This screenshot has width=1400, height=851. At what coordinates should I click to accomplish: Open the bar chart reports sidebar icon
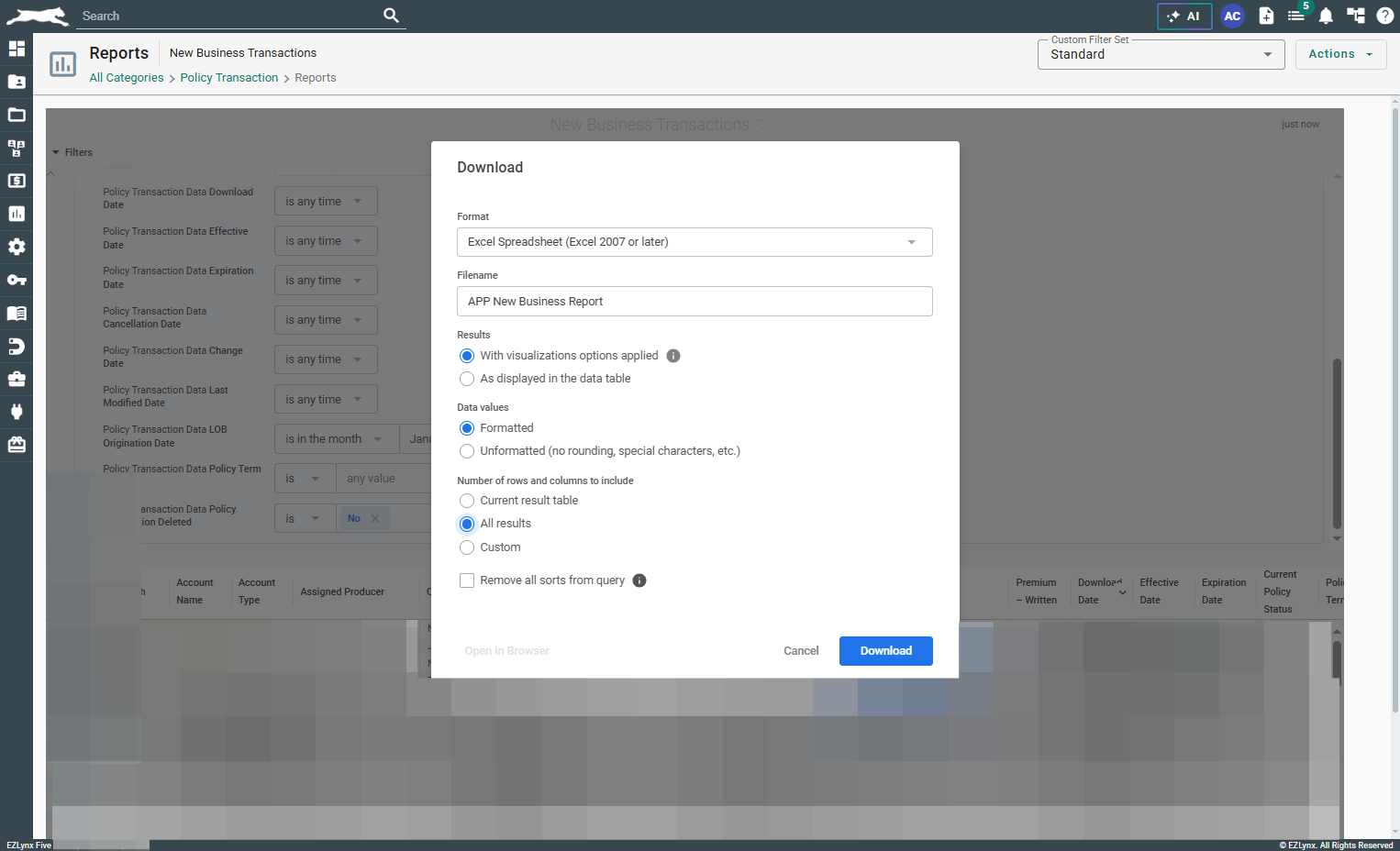[x=17, y=214]
